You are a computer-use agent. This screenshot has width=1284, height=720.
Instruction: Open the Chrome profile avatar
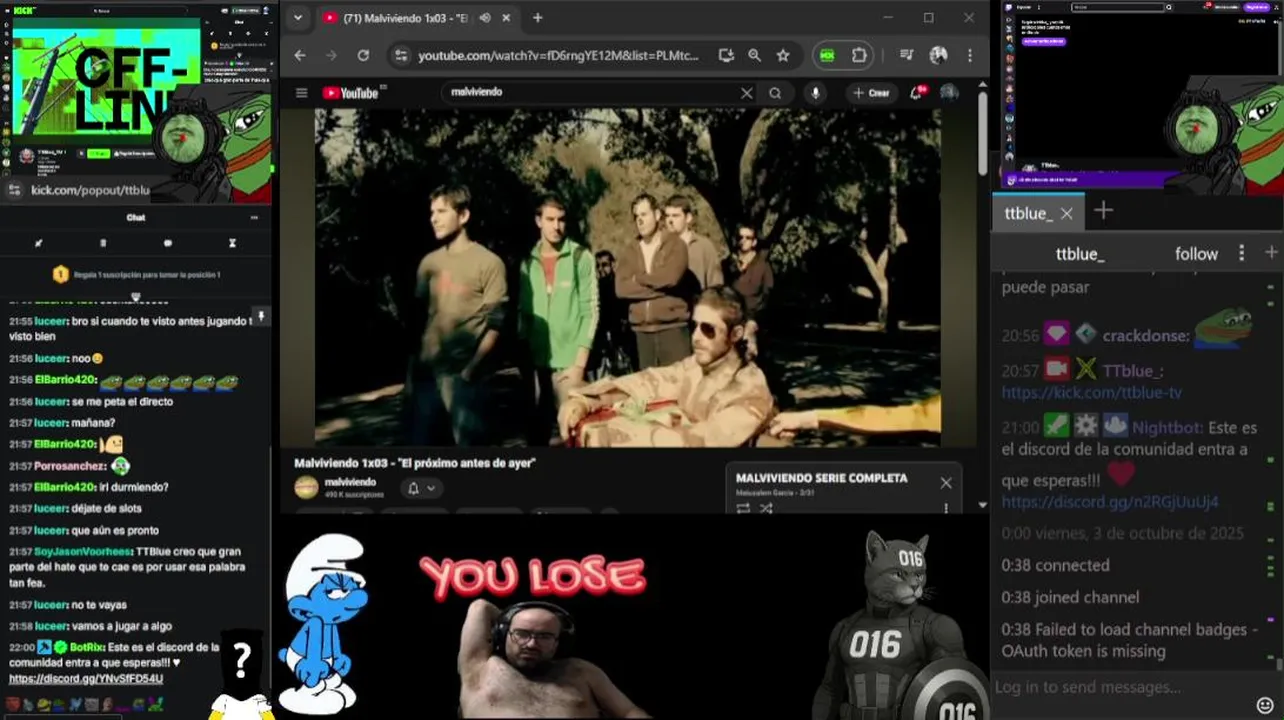coord(938,56)
